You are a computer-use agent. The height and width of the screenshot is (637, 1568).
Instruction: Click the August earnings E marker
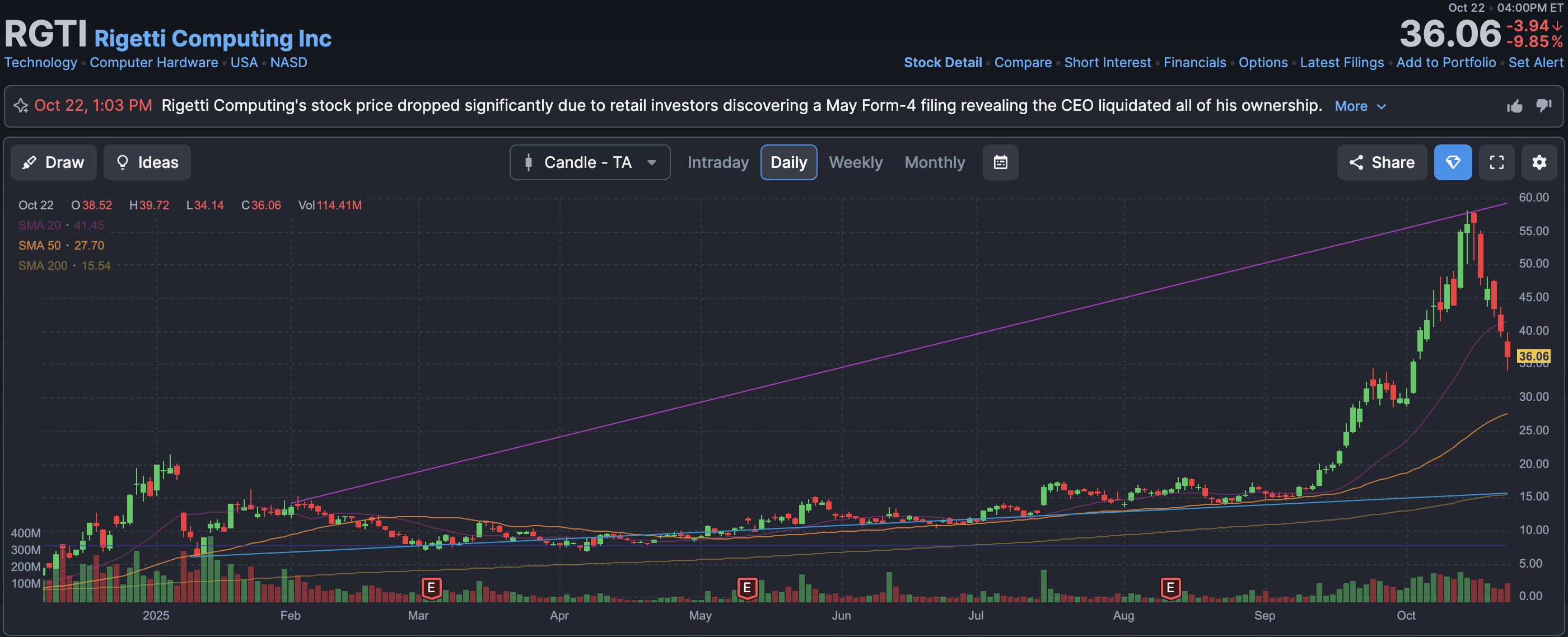[1170, 588]
